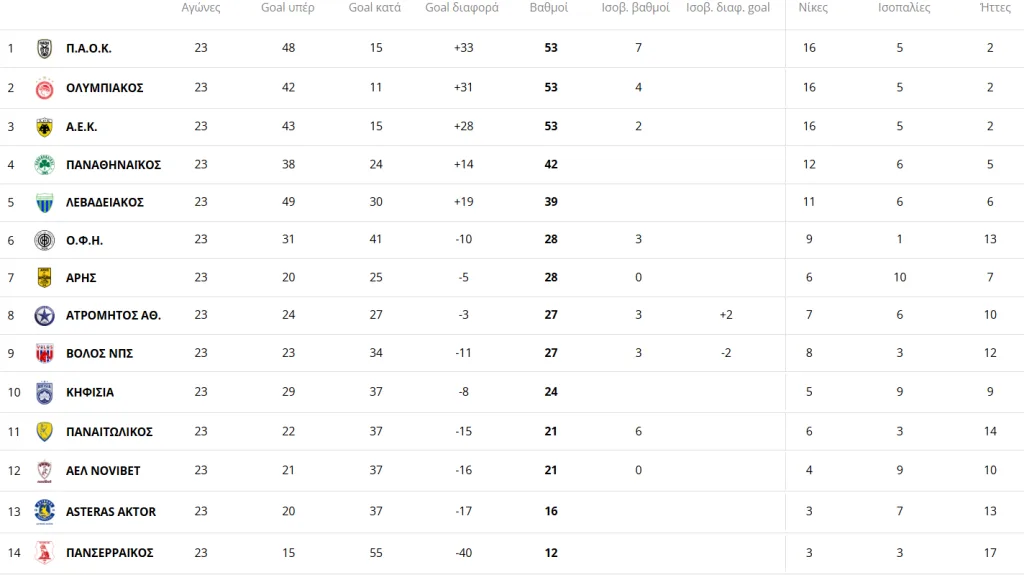The width and height of the screenshot is (1024, 575).
Task: Click the Αγώνες column header
Action: pos(201,8)
